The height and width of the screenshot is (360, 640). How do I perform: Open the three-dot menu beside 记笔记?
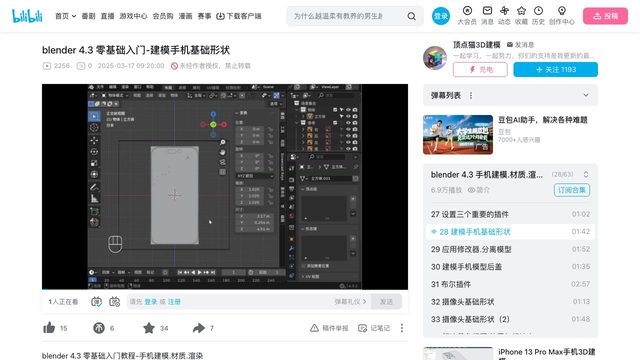pos(402,328)
